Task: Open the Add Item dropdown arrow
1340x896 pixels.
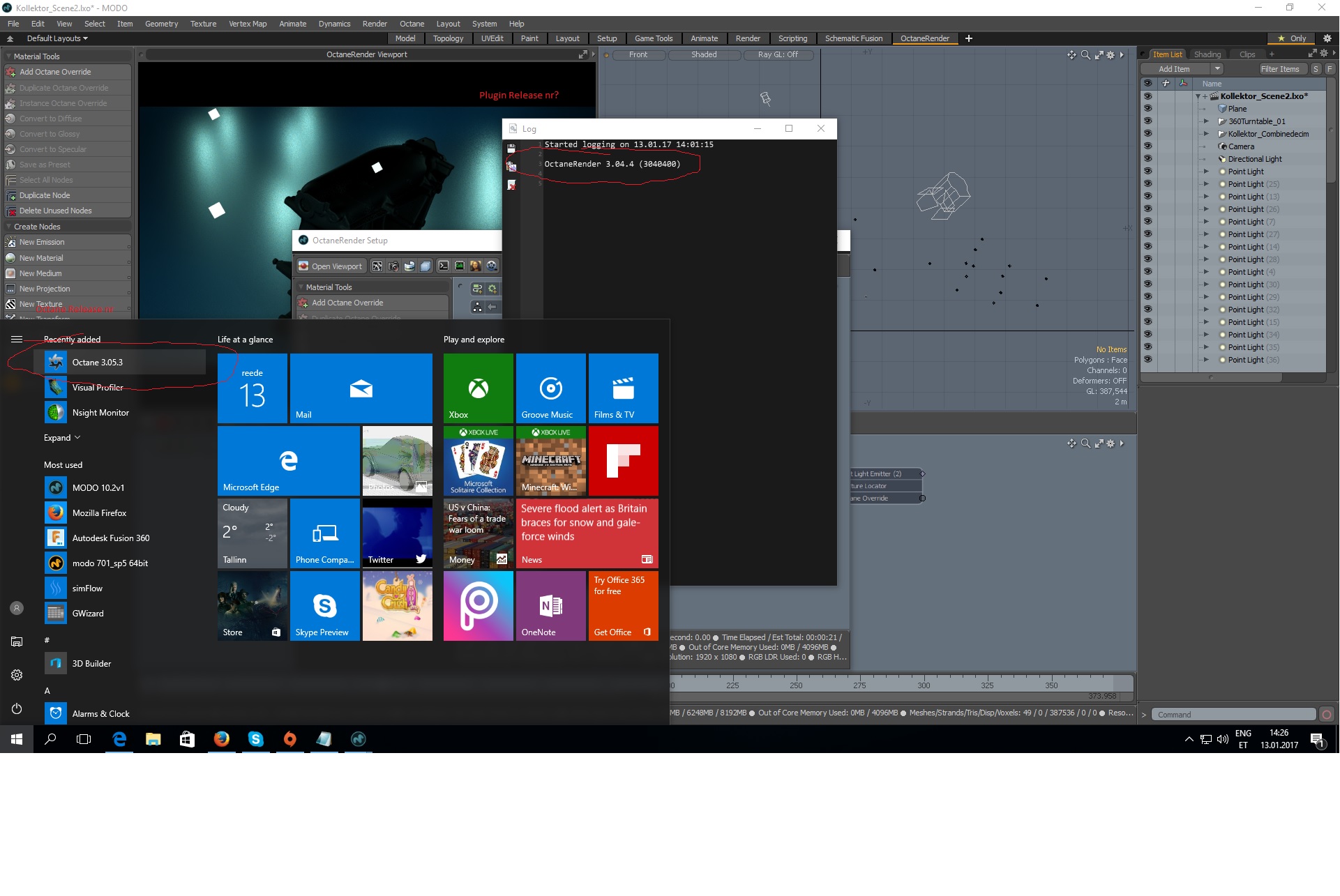Action: pos(1217,69)
